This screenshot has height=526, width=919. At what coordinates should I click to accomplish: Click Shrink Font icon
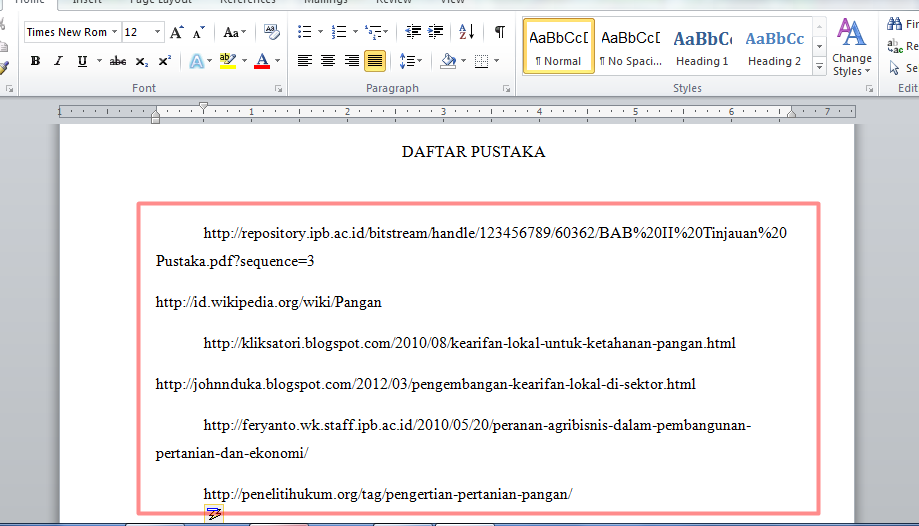[x=199, y=32]
